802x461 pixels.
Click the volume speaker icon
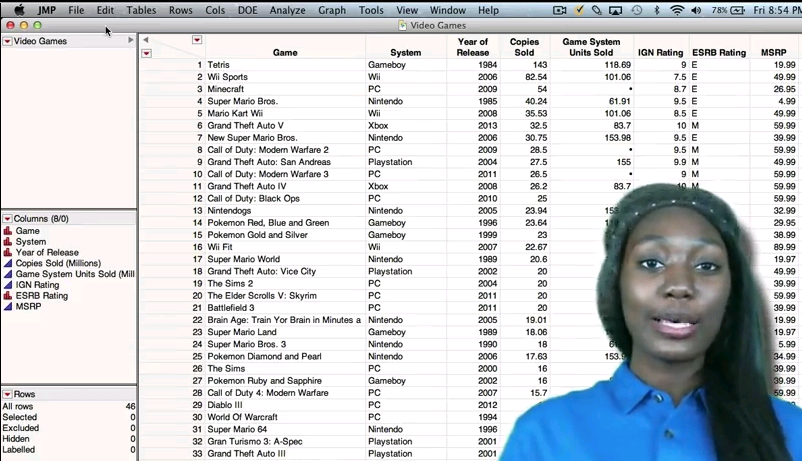click(698, 10)
